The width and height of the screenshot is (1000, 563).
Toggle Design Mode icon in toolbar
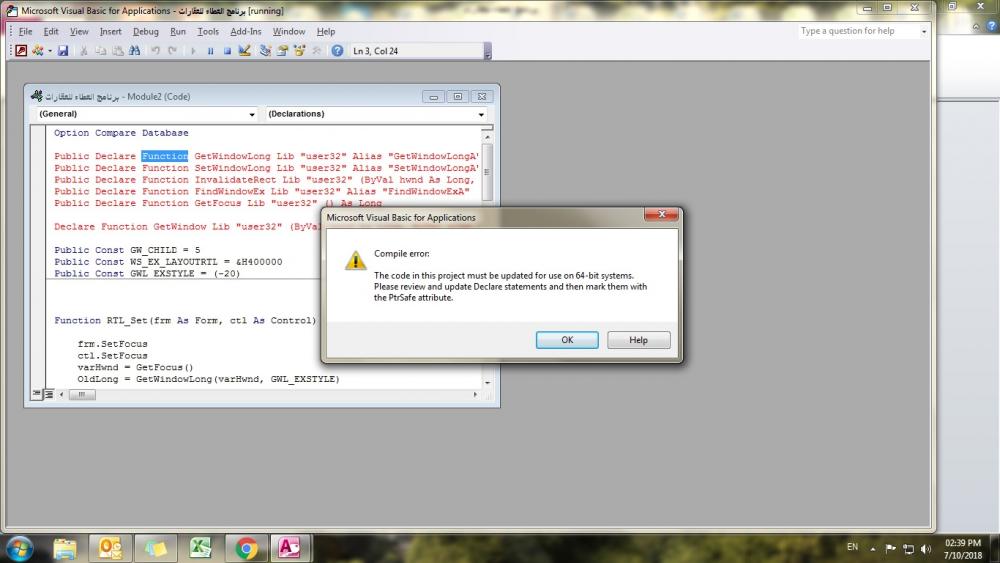pyautogui.click(x=244, y=50)
